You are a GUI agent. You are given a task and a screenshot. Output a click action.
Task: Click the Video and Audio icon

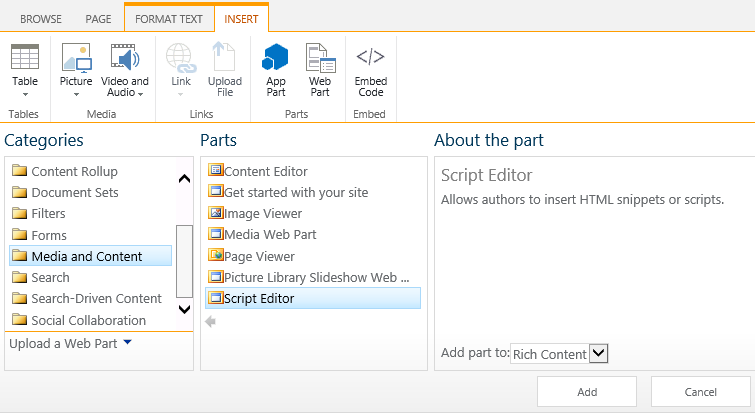click(x=125, y=57)
